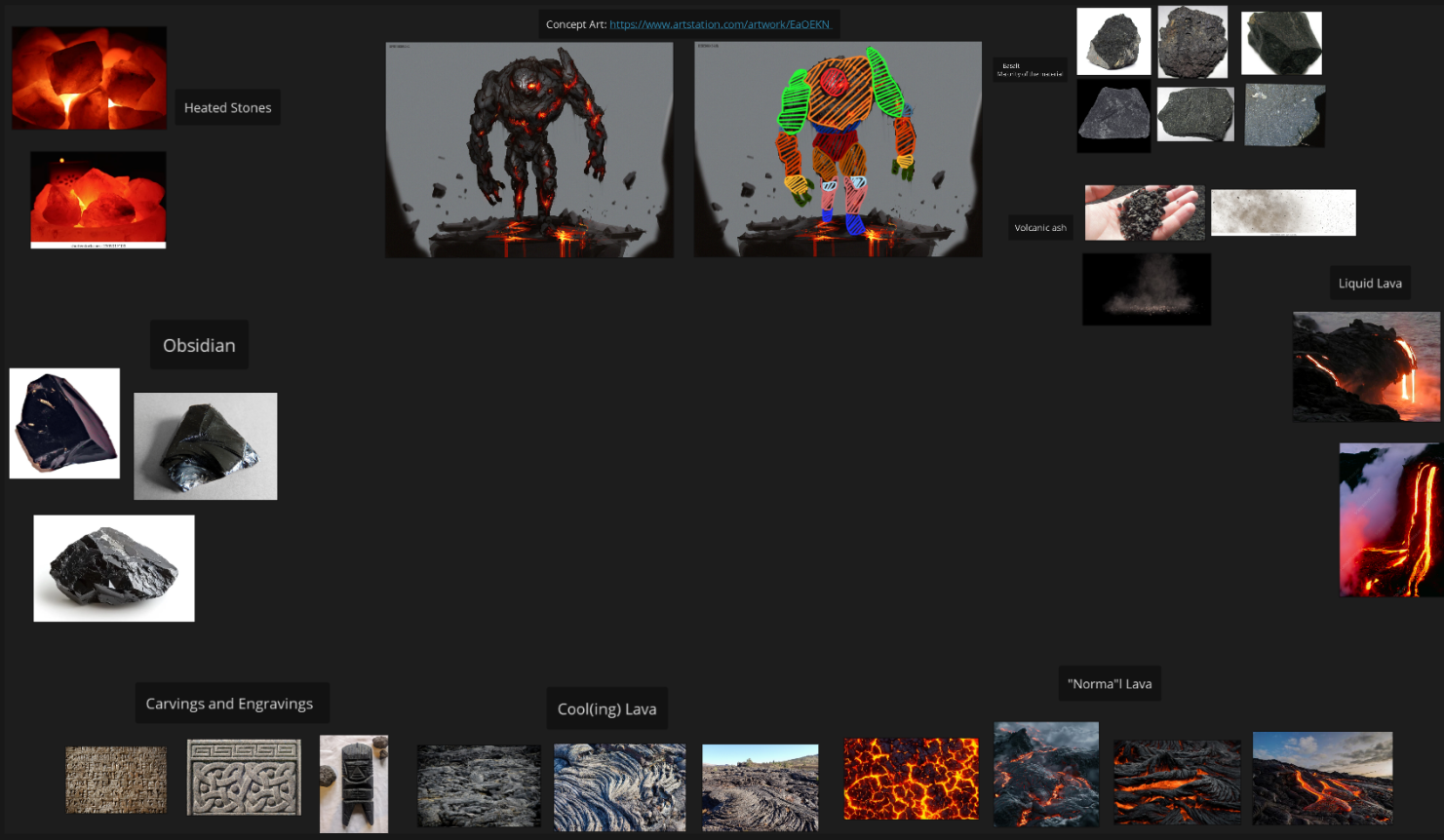Select the aerial gray lava flow image
This screenshot has height=840, width=1444.
click(x=1046, y=774)
